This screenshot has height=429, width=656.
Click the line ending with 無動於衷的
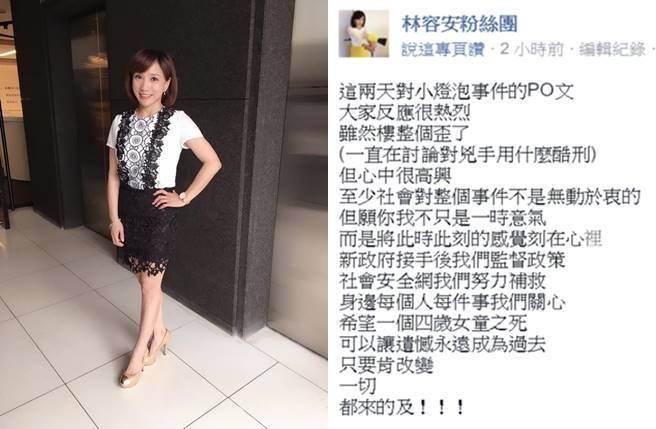tap(490, 197)
